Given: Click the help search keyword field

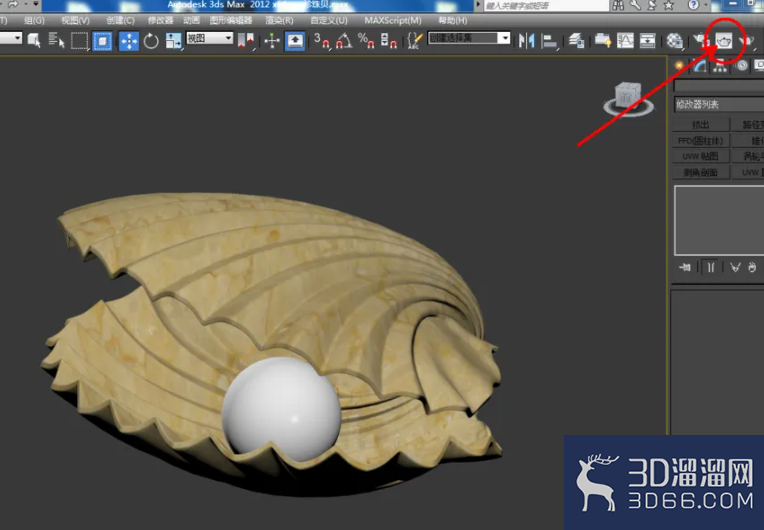Looking at the screenshot, I should (x=546, y=6).
